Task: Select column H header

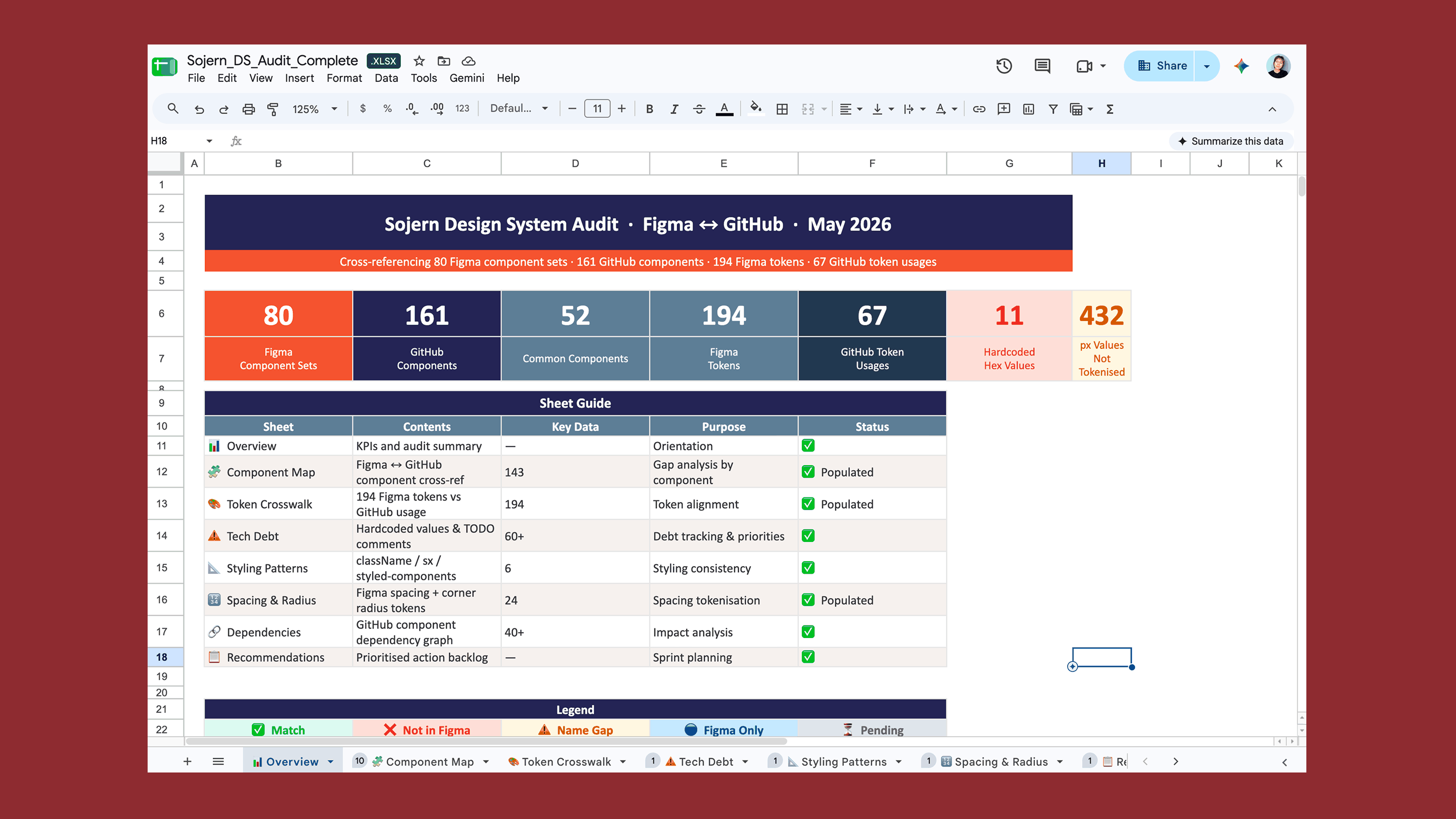Action: pyautogui.click(x=1102, y=163)
